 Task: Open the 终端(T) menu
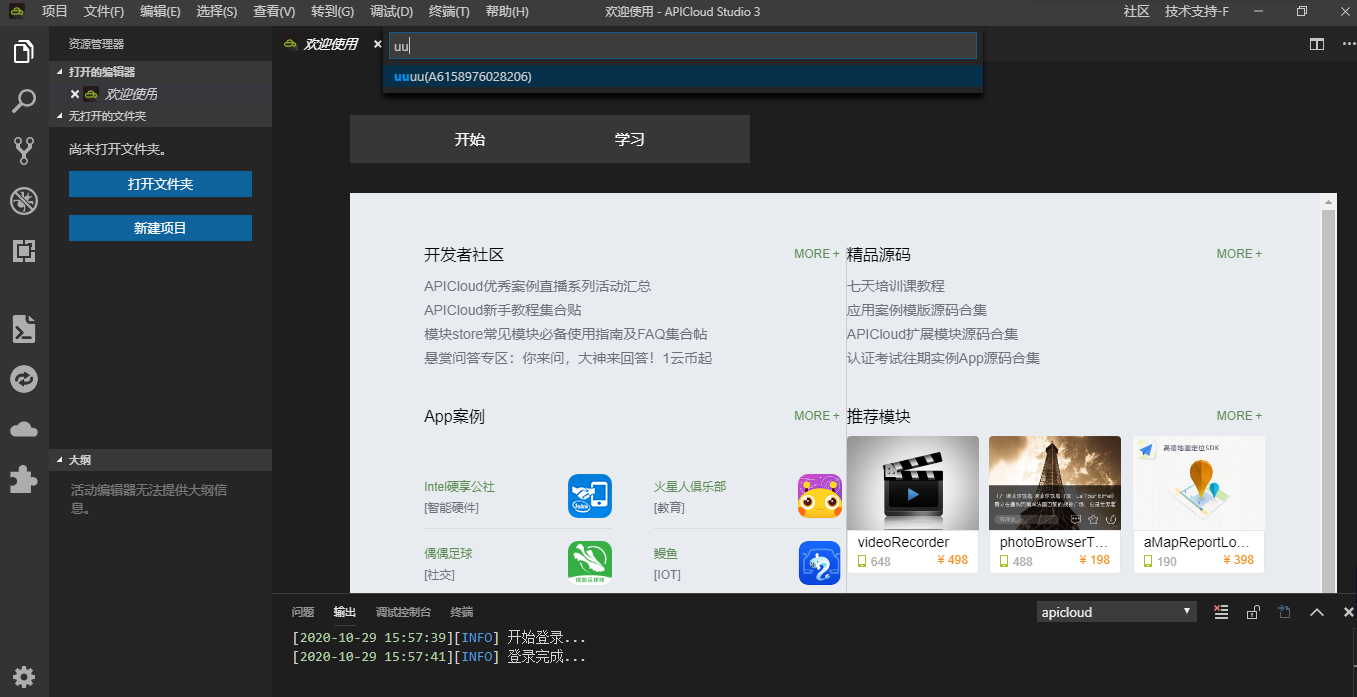pos(449,12)
